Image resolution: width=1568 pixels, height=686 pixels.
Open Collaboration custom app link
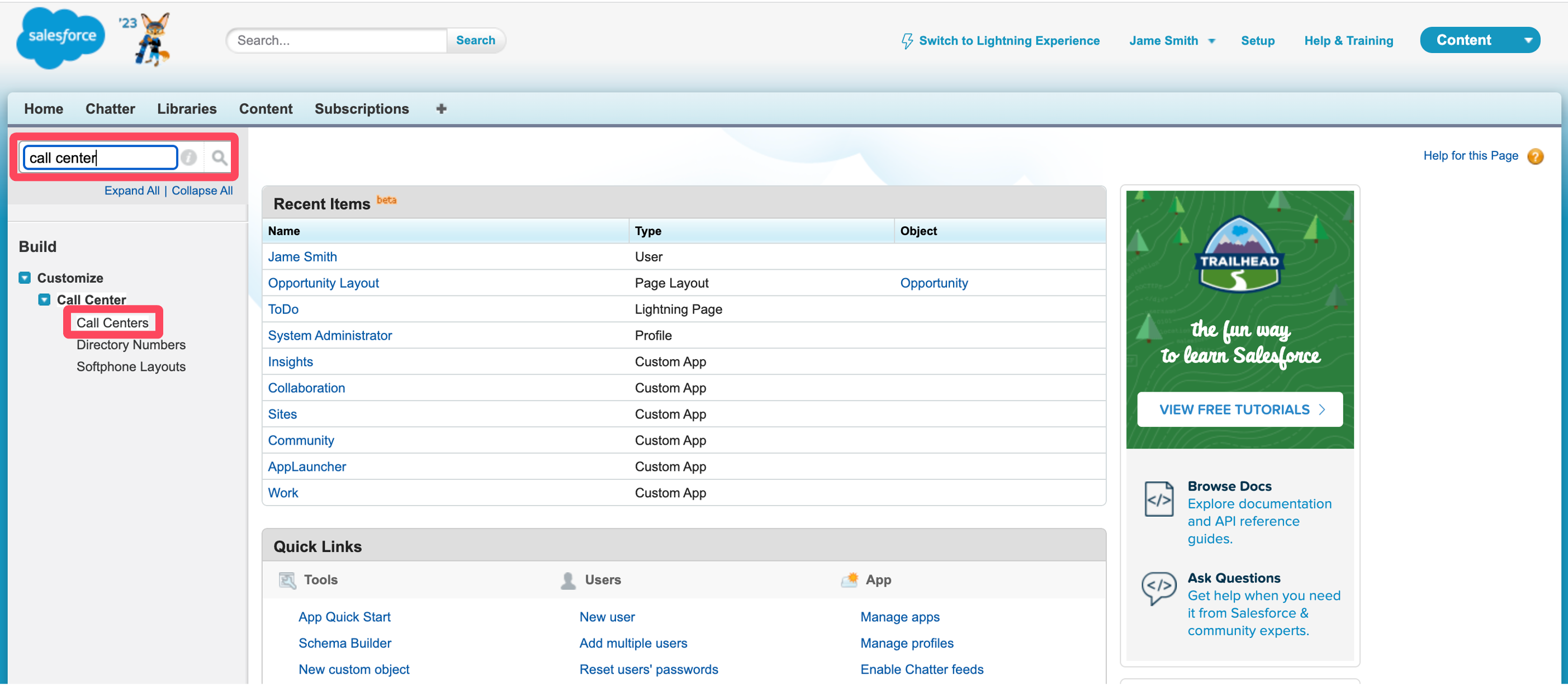[x=306, y=387]
